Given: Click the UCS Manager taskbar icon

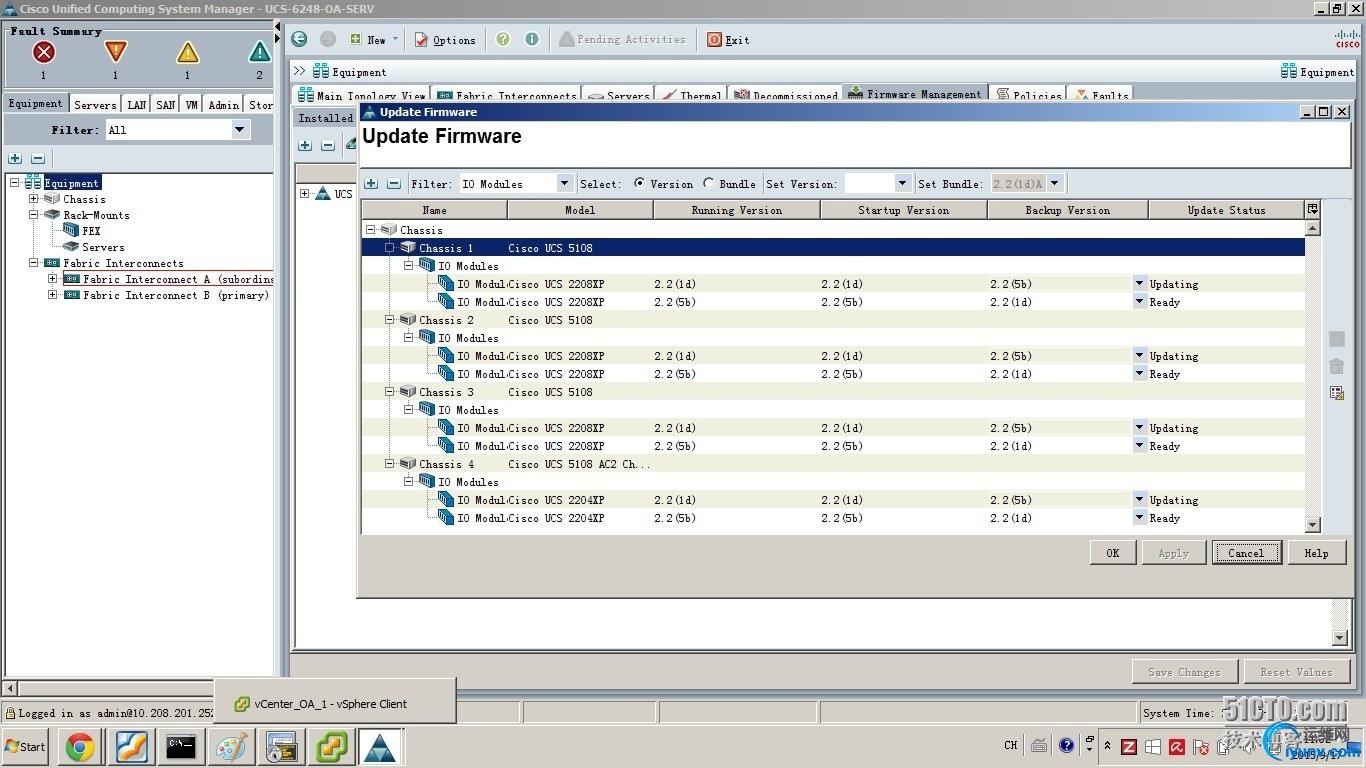Looking at the screenshot, I should 381,746.
